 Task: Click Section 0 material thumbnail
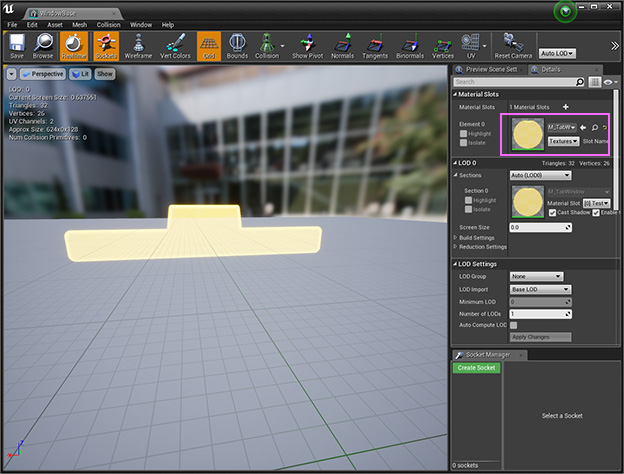[x=528, y=201]
